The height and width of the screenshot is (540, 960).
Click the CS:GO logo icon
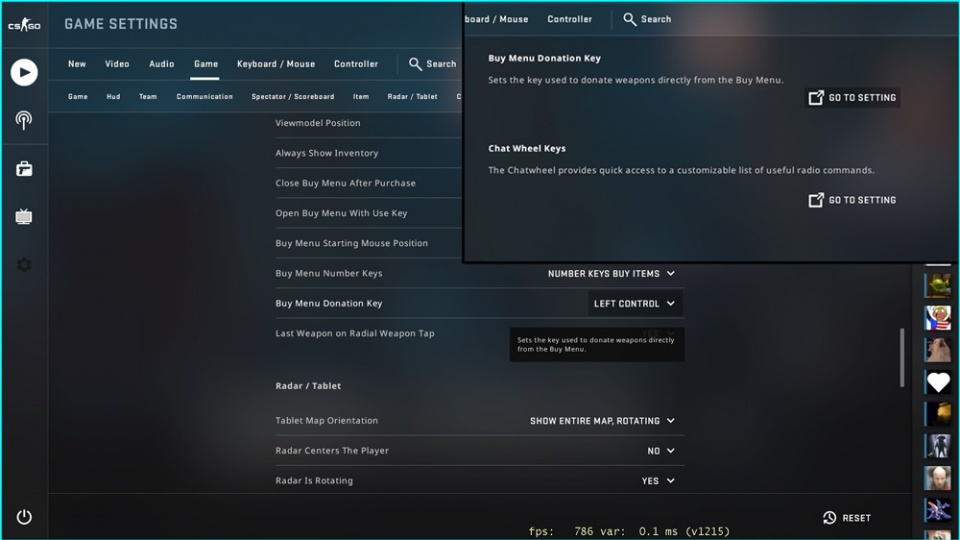(x=24, y=25)
